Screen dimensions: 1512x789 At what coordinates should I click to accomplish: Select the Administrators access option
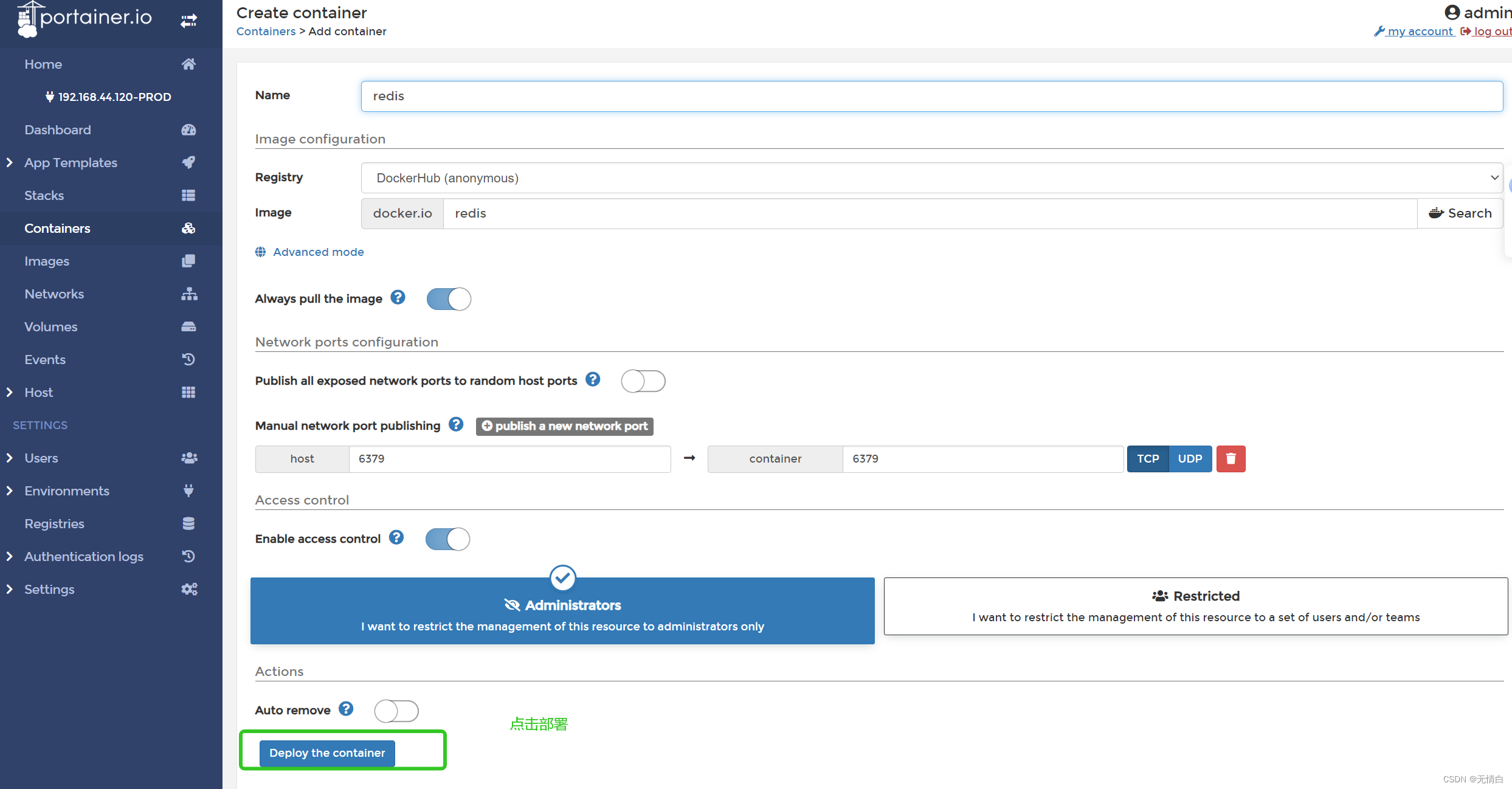(562, 610)
